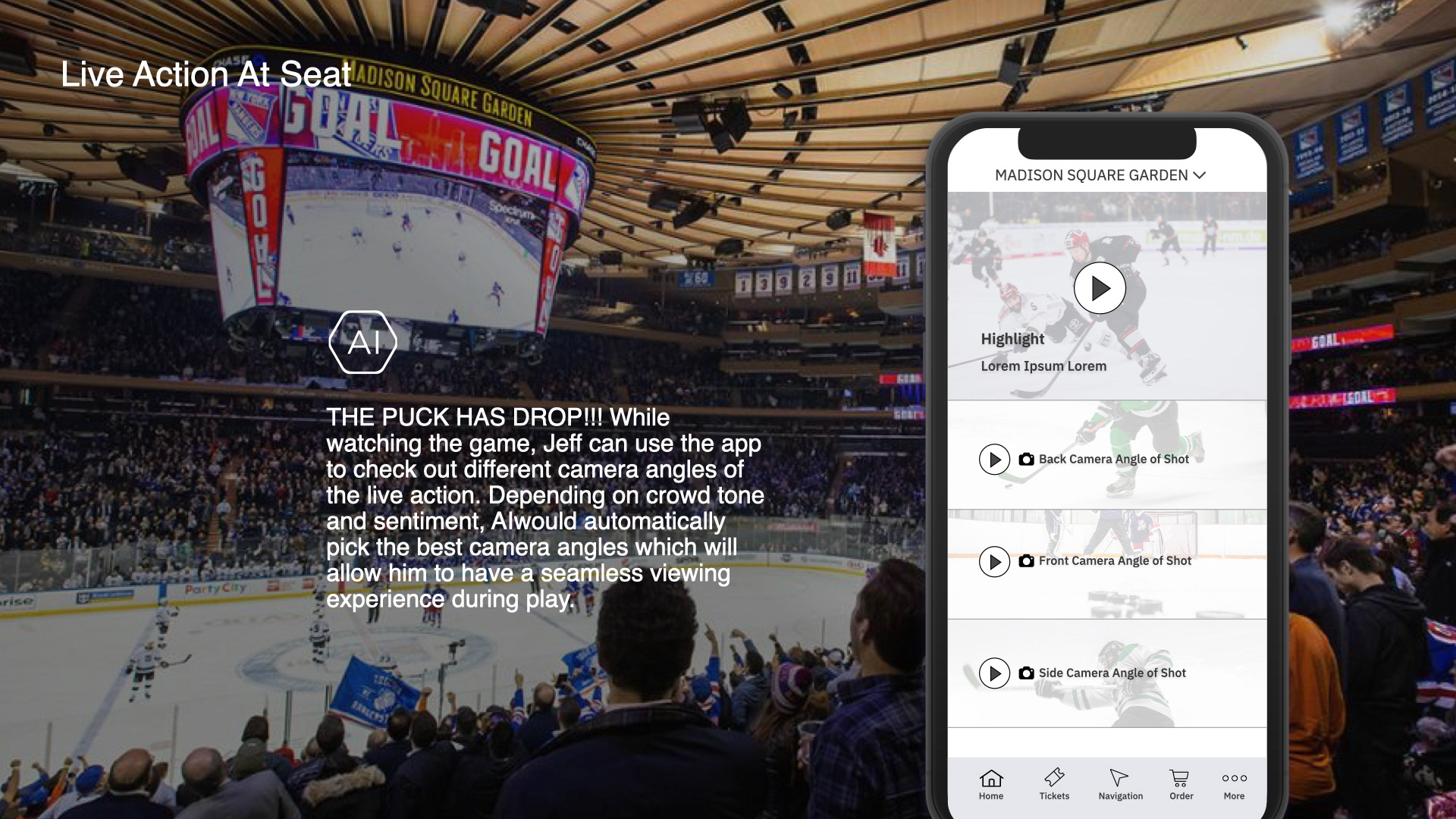
Task: Click the Front Camera Angle of Shot text
Action: point(1115,561)
